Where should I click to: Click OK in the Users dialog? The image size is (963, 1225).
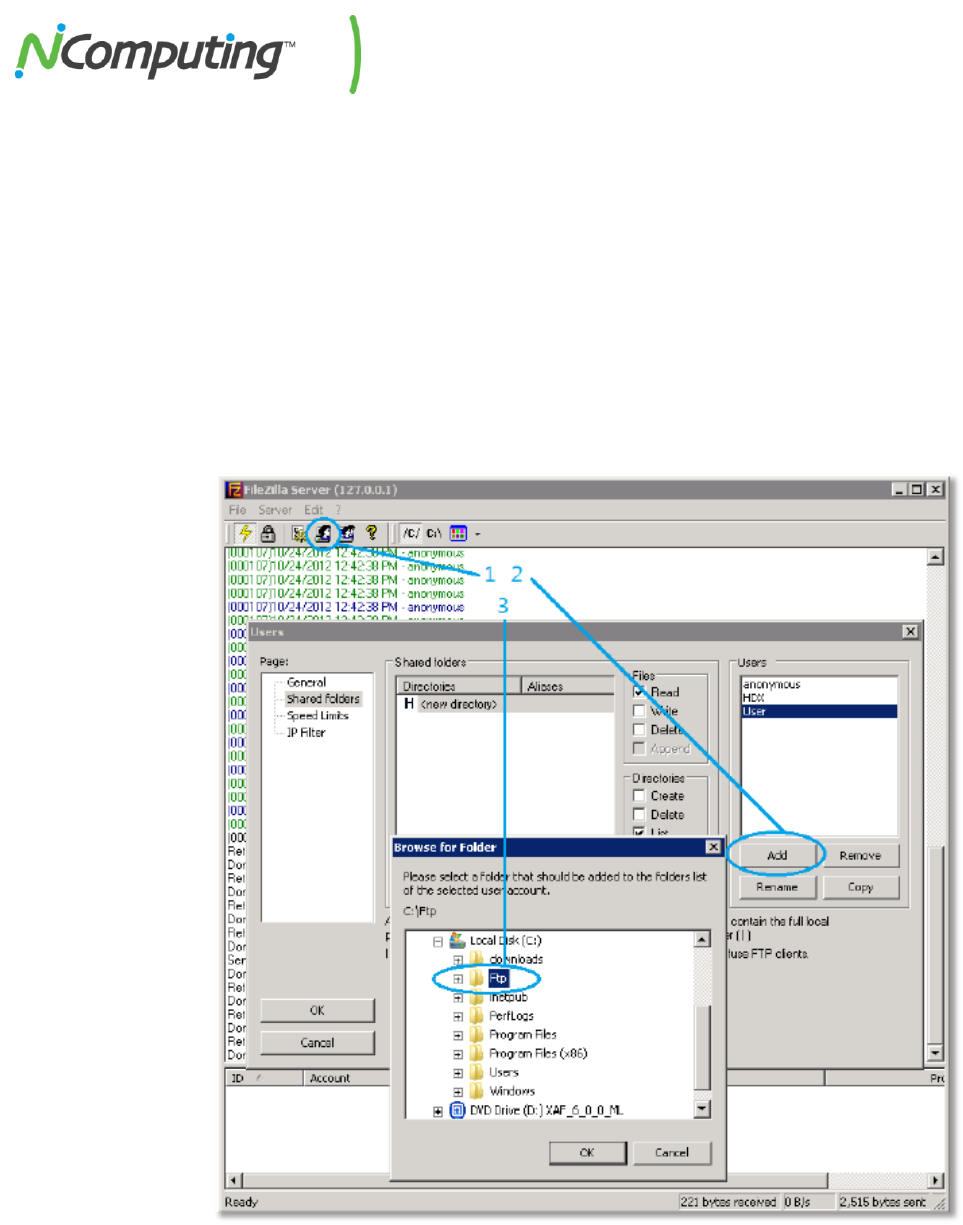317,1010
